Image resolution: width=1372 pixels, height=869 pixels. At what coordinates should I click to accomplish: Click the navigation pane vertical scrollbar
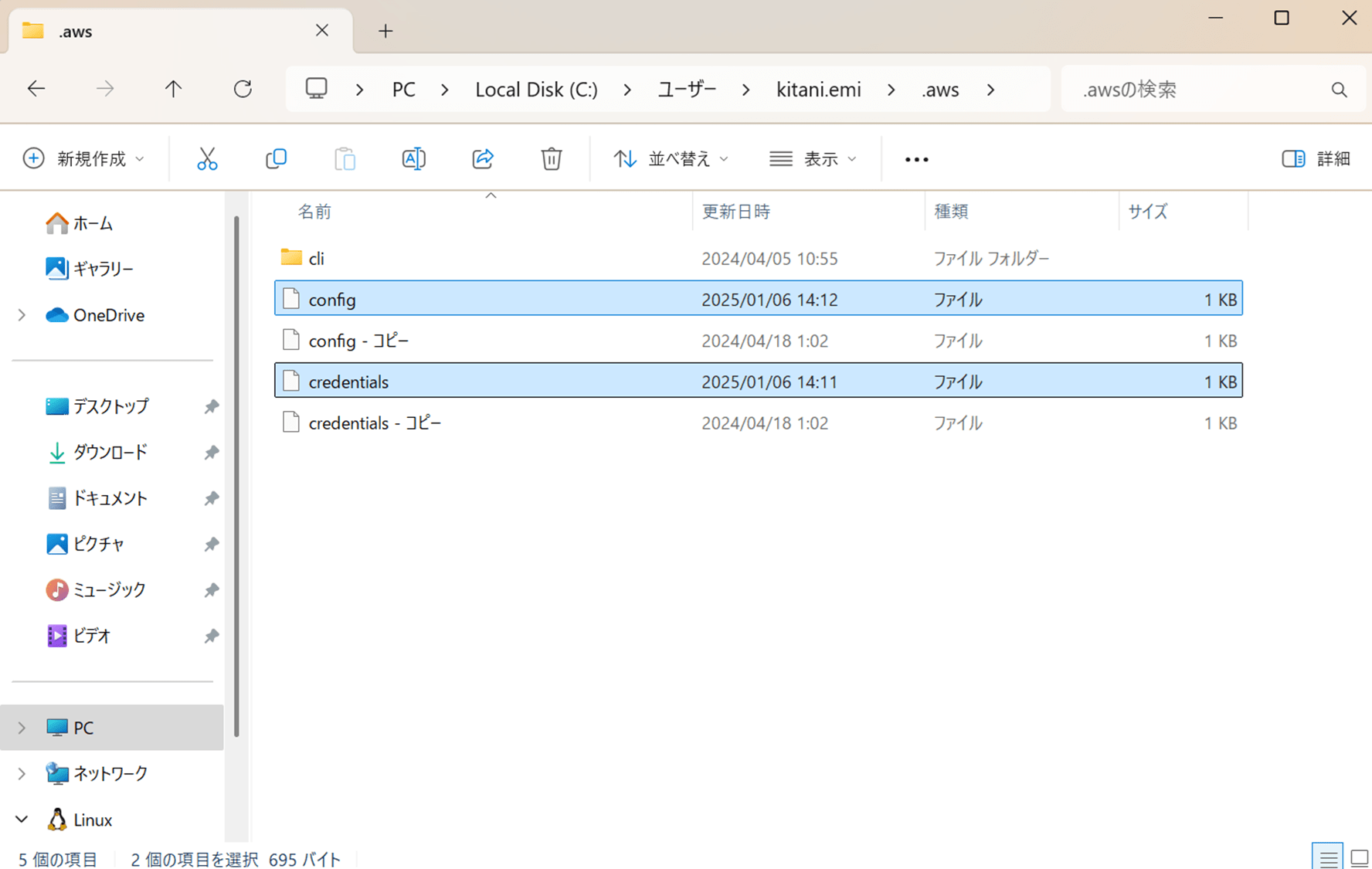236,476
